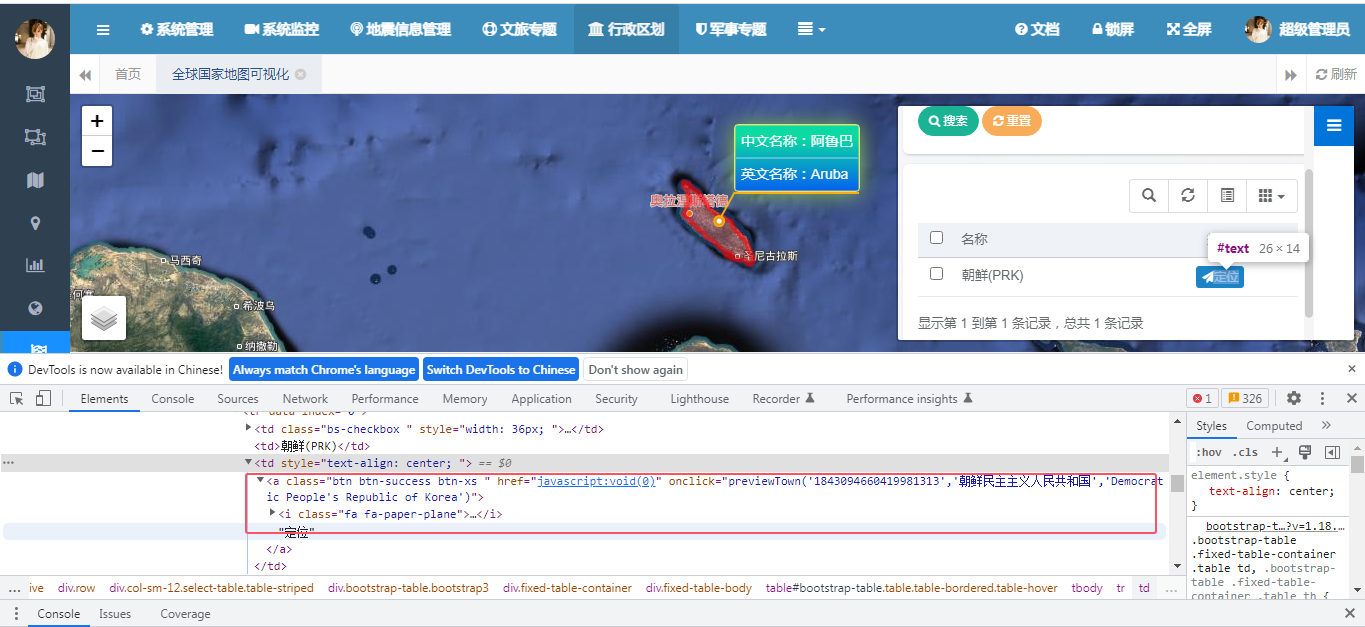This screenshot has height=627, width=1365.
Task: Check the select-all header checkbox
Action: coord(937,238)
